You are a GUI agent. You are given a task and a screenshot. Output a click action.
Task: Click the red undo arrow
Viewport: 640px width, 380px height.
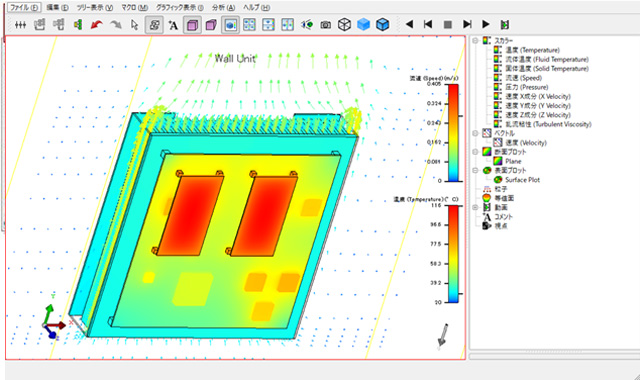coord(96,25)
